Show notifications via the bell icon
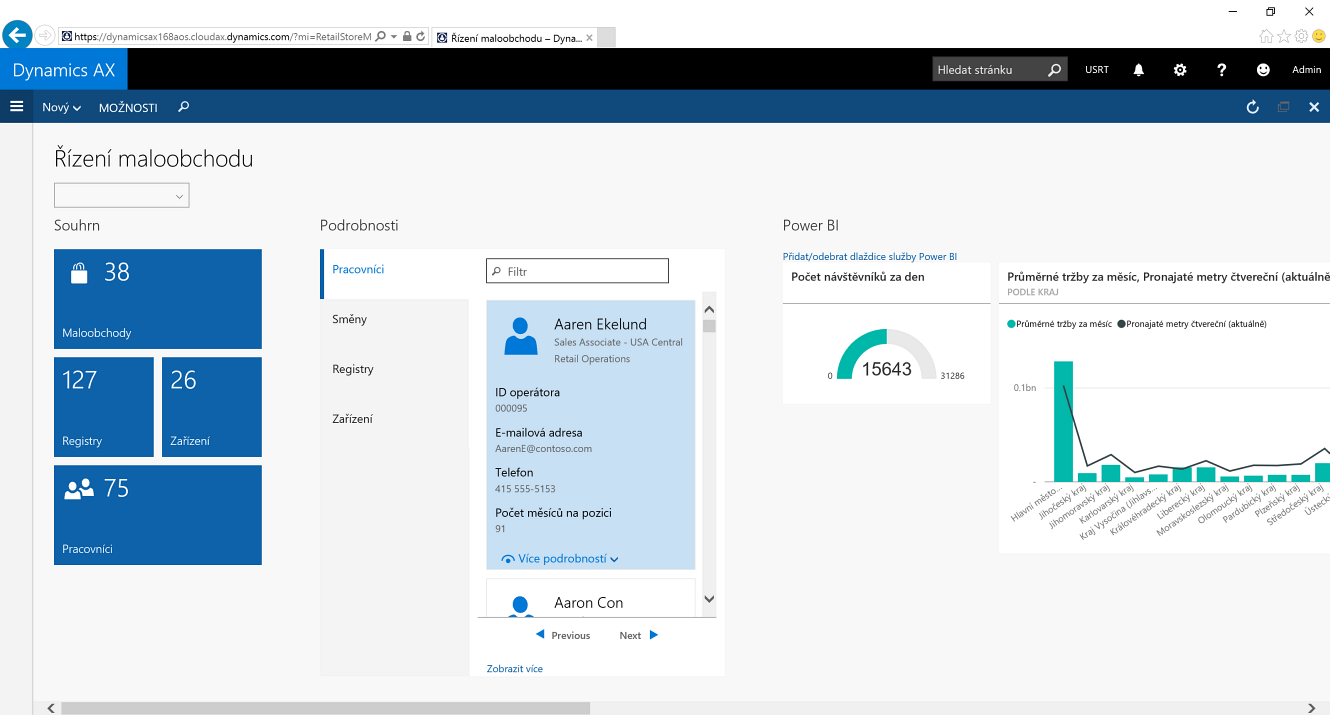Image resolution: width=1330 pixels, height=715 pixels. click(x=1138, y=70)
